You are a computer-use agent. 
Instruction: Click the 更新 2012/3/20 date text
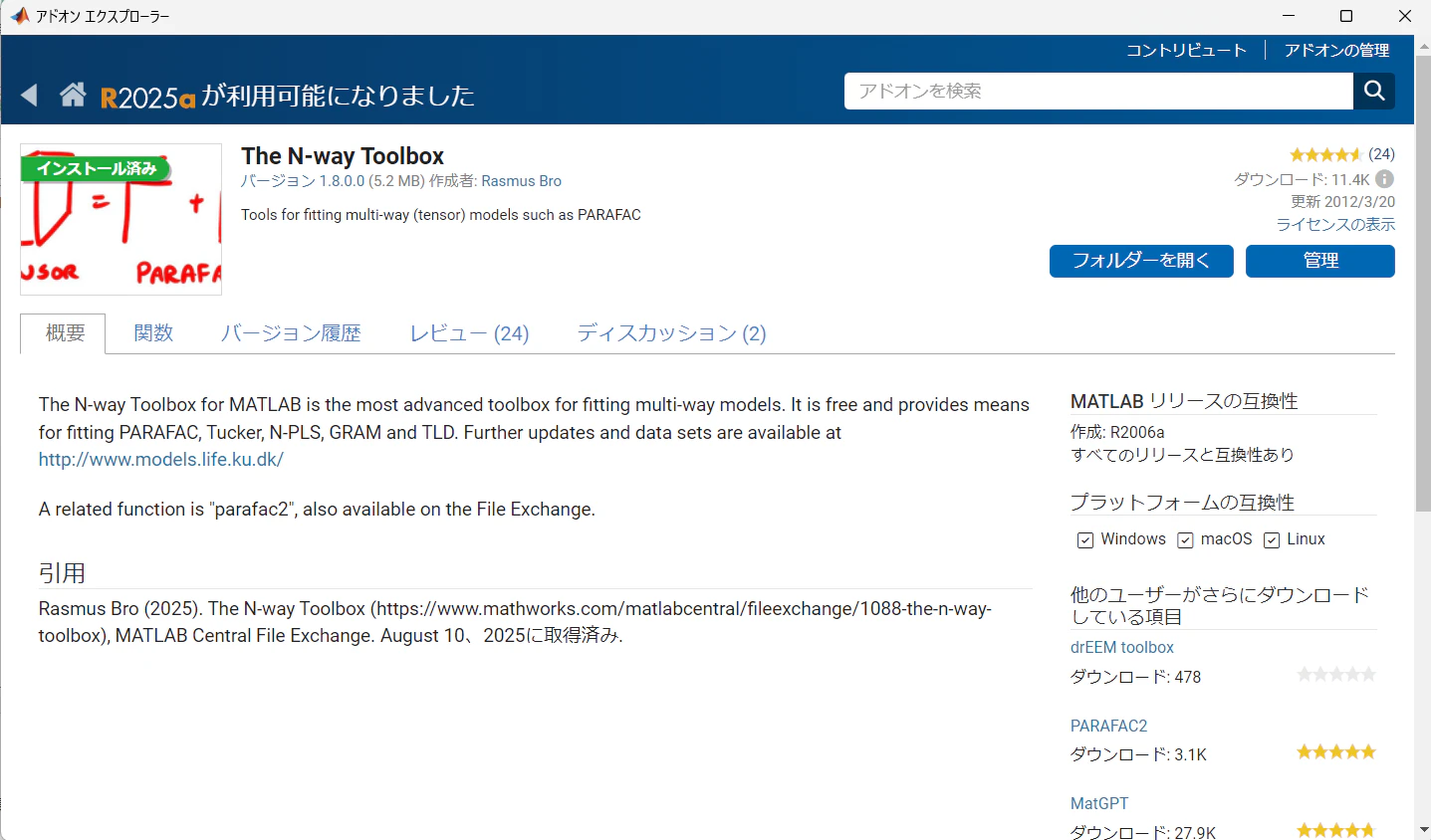pyautogui.click(x=1342, y=202)
